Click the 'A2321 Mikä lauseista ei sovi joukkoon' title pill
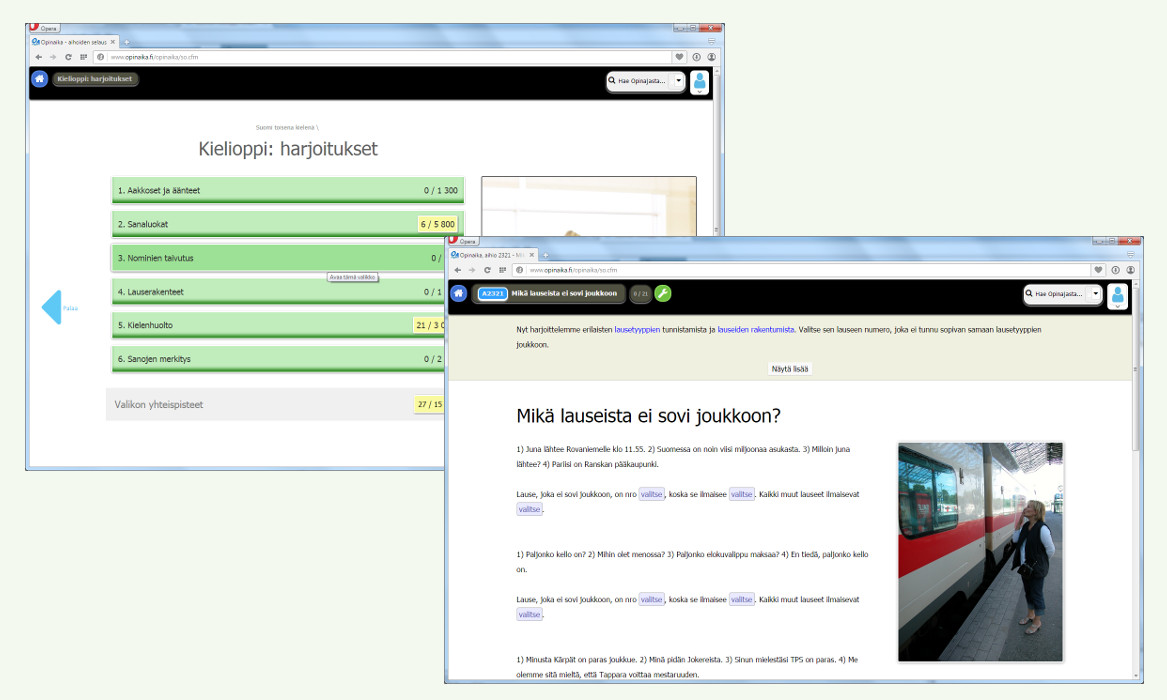The width and height of the screenshot is (1167, 700). [x=549, y=293]
